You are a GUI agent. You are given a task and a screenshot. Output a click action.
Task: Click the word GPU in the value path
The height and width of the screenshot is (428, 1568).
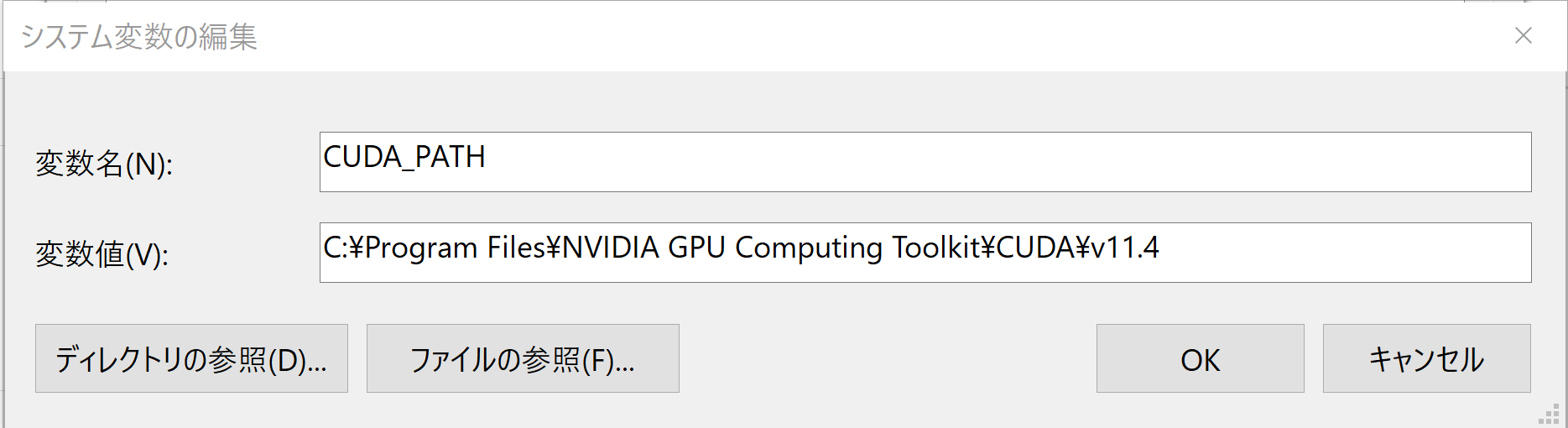point(696,248)
